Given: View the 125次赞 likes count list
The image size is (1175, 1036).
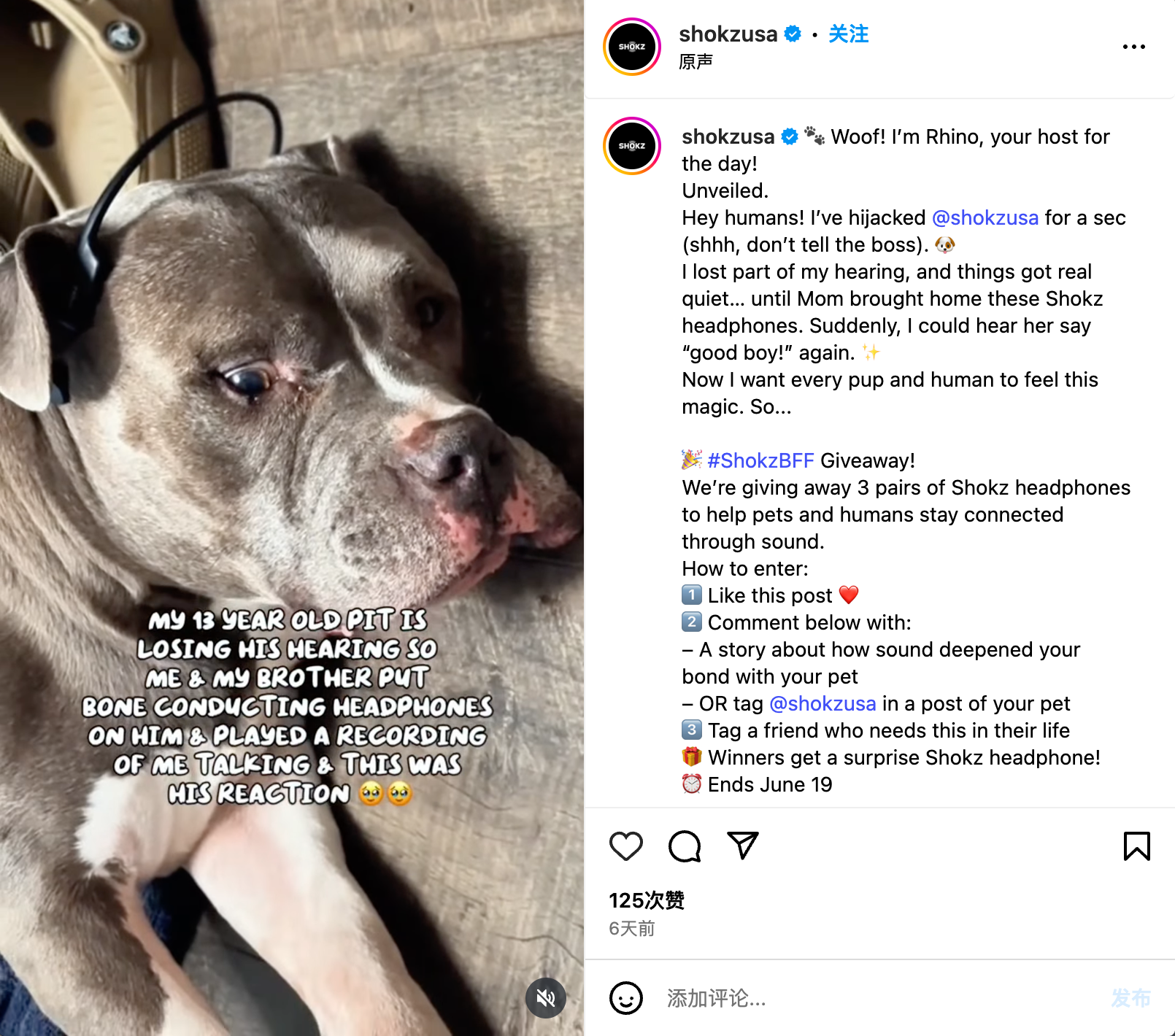Looking at the screenshot, I should (647, 900).
